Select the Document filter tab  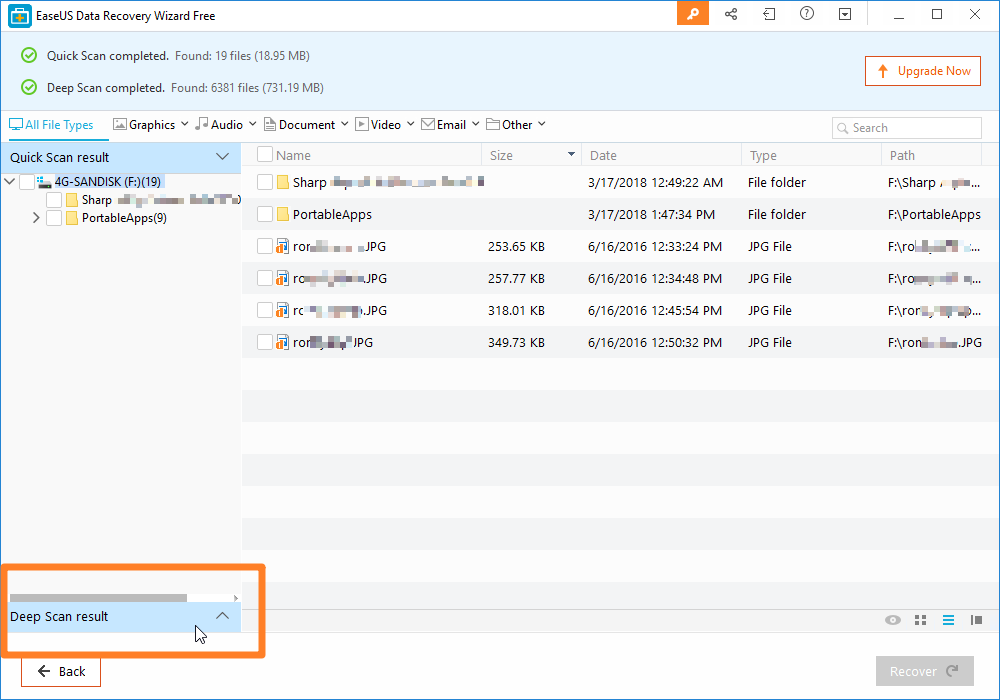[x=300, y=125]
